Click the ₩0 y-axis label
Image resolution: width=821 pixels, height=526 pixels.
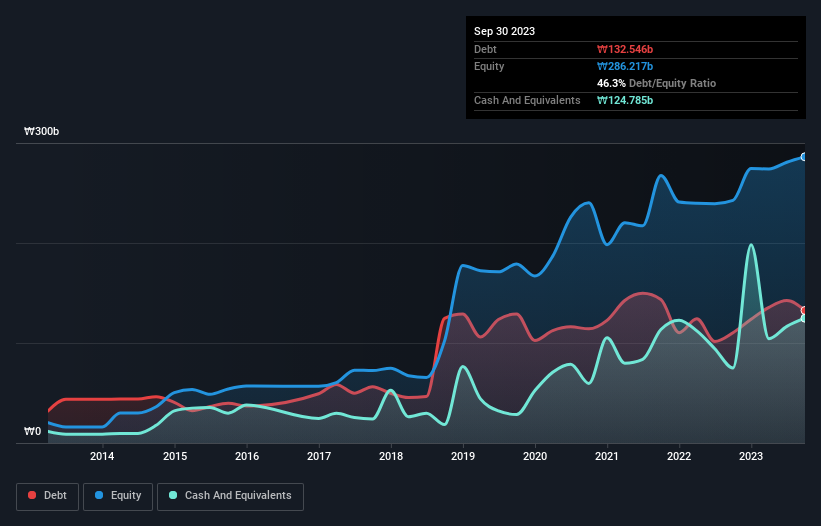[x=32, y=431]
